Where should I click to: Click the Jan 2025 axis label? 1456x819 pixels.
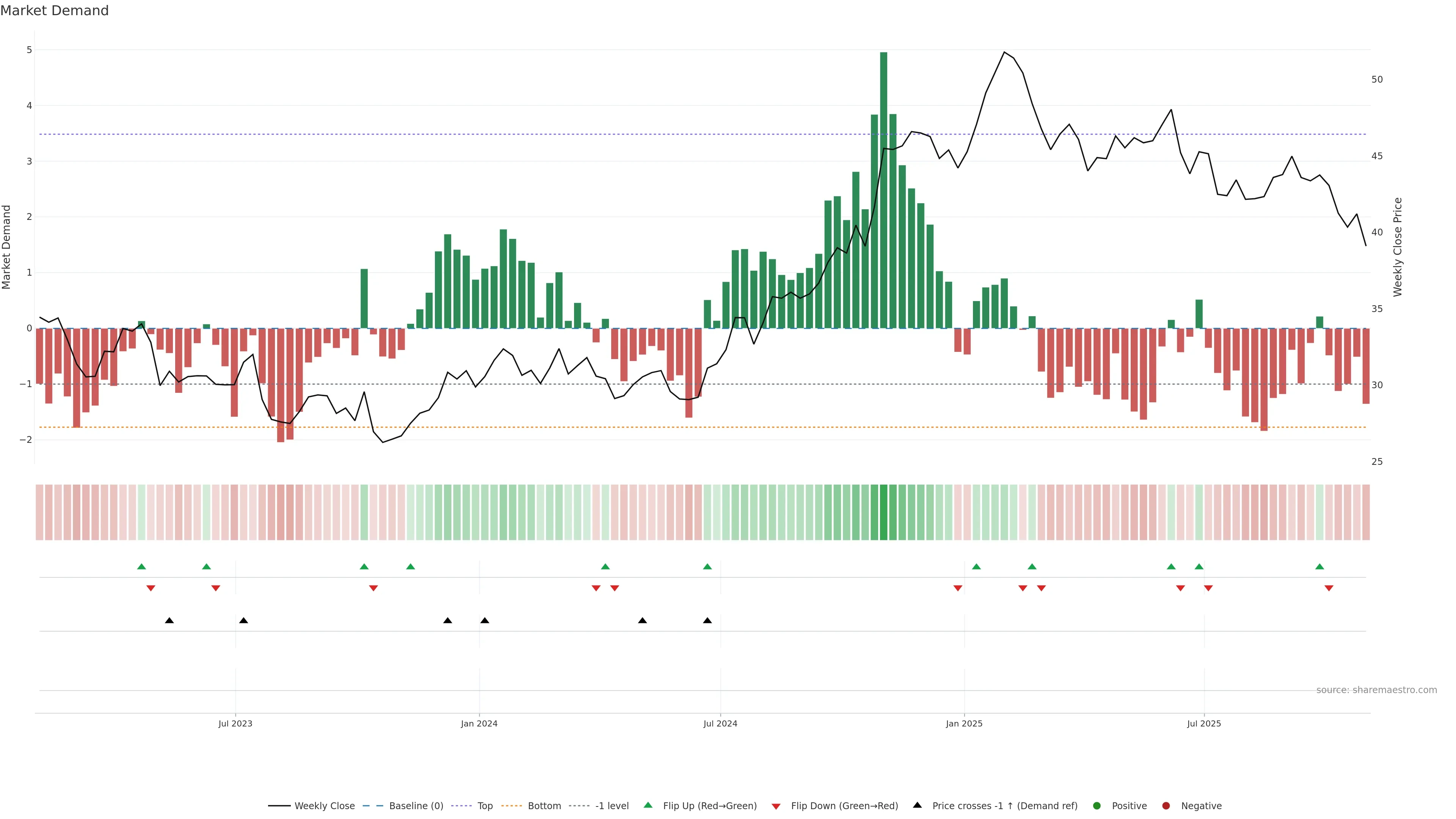click(964, 723)
